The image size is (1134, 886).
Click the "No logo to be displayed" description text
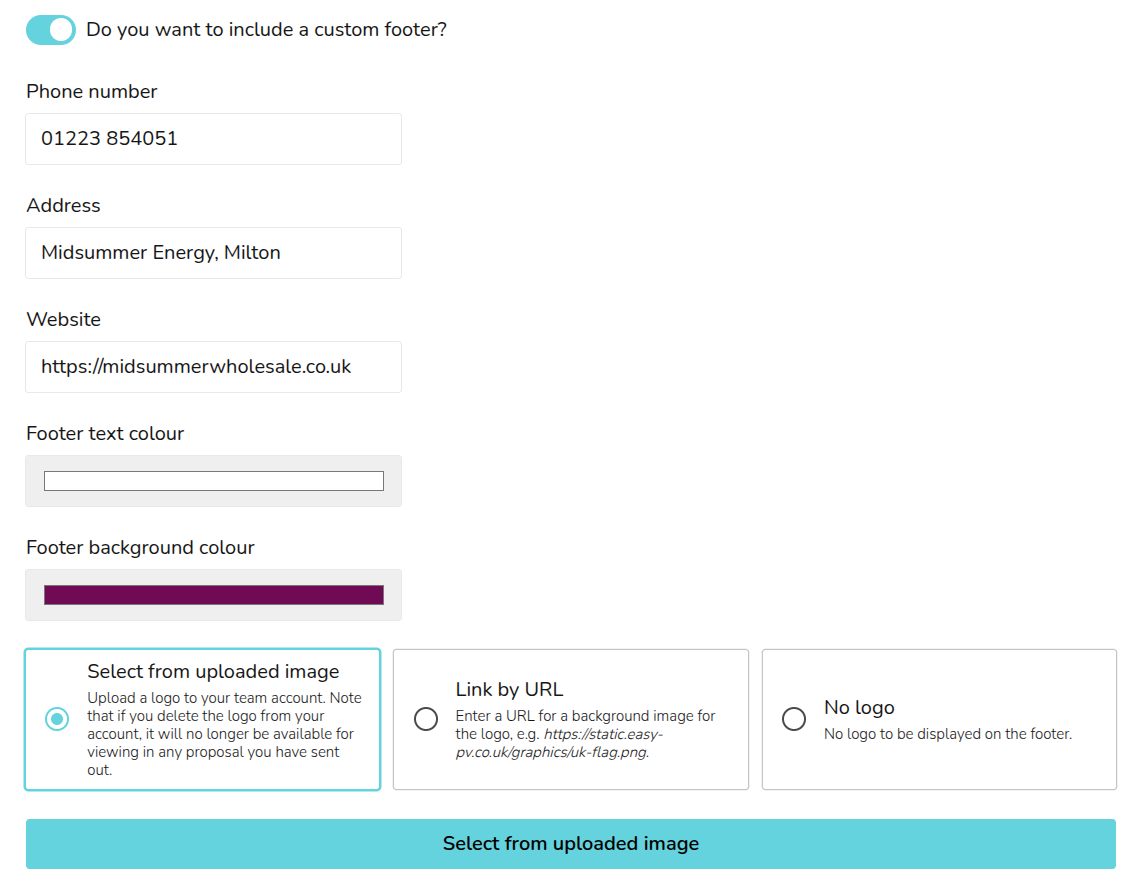(947, 734)
